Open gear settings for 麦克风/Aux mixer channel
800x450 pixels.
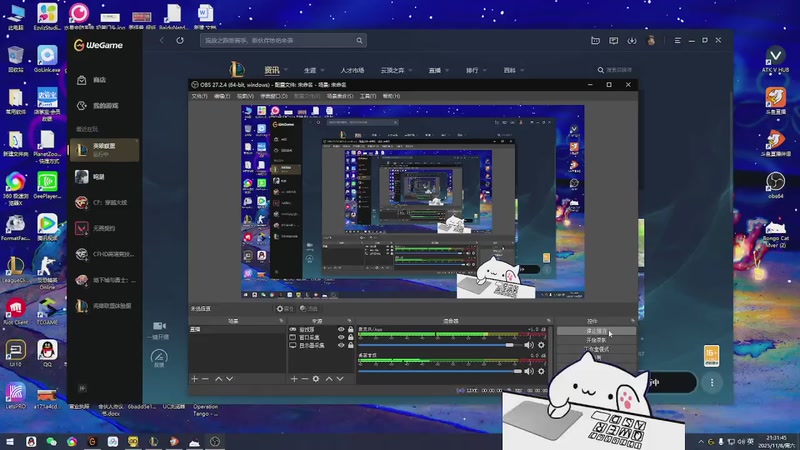541,345
